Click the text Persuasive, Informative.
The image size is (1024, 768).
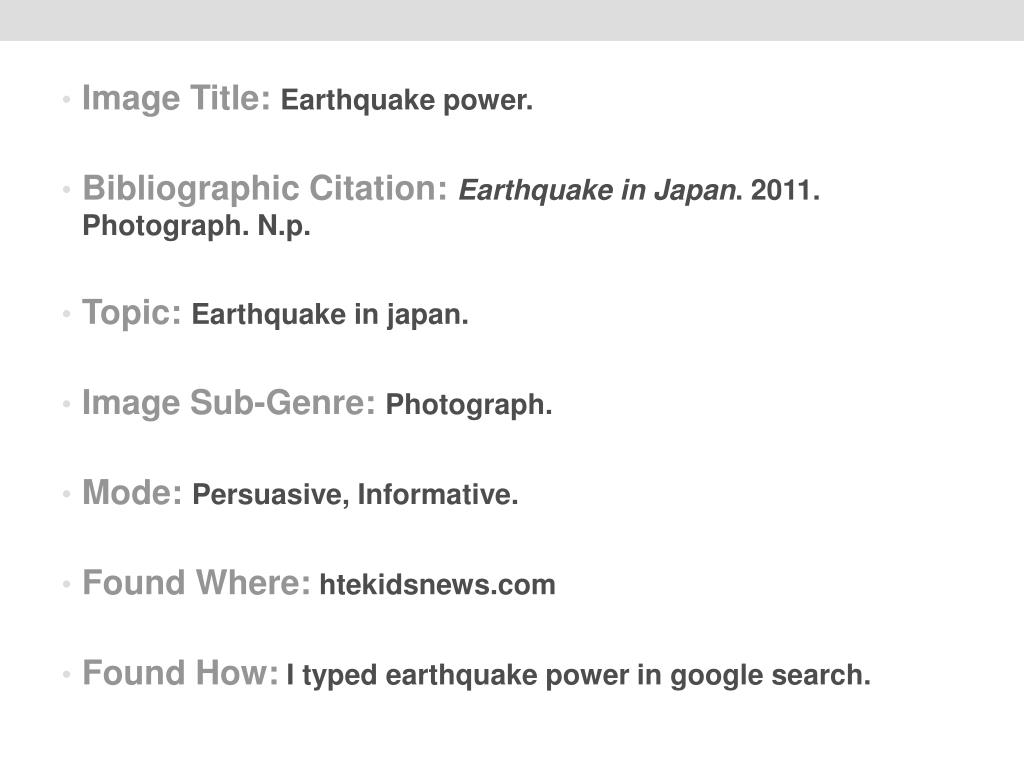pyautogui.click(x=355, y=495)
